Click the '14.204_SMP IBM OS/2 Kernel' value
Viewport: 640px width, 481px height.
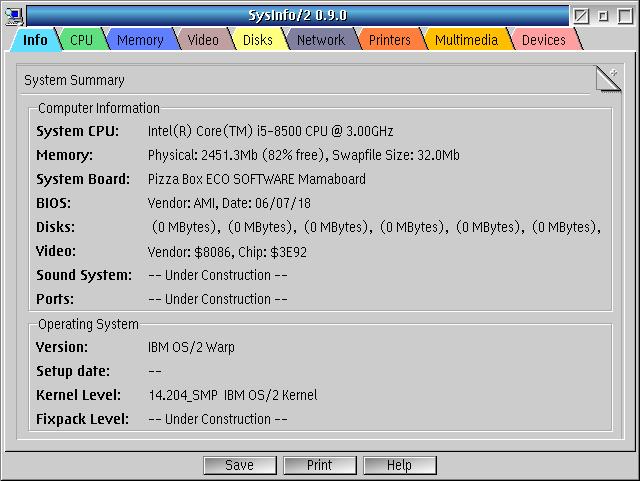(233, 395)
